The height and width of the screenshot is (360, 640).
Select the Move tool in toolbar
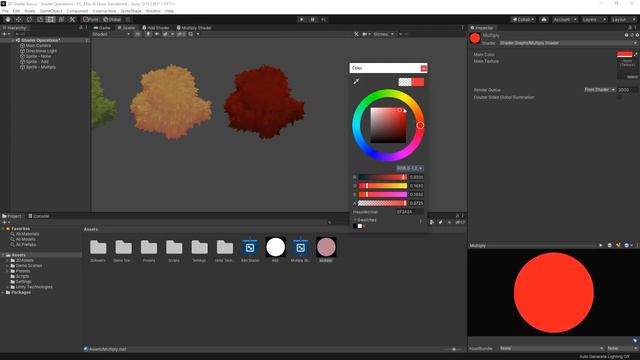coord(18,19)
